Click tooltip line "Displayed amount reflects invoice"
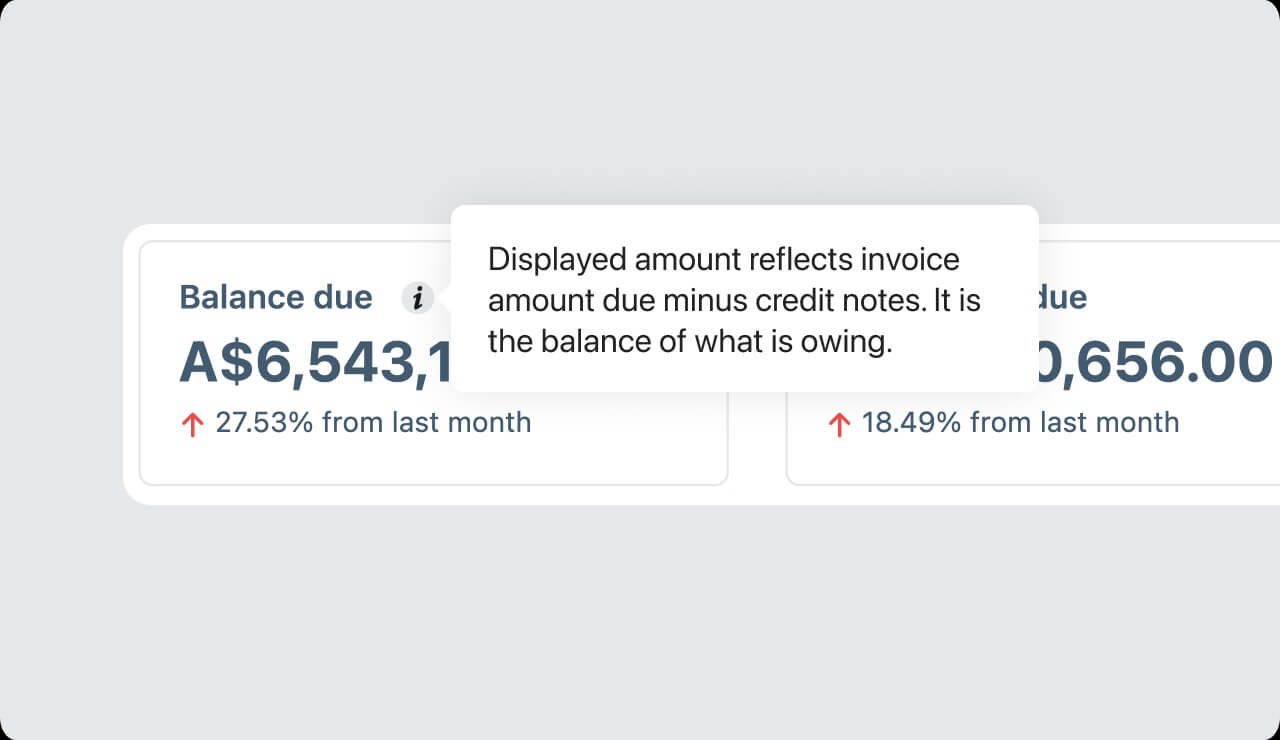The height and width of the screenshot is (740, 1280). (x=723, y=260)
